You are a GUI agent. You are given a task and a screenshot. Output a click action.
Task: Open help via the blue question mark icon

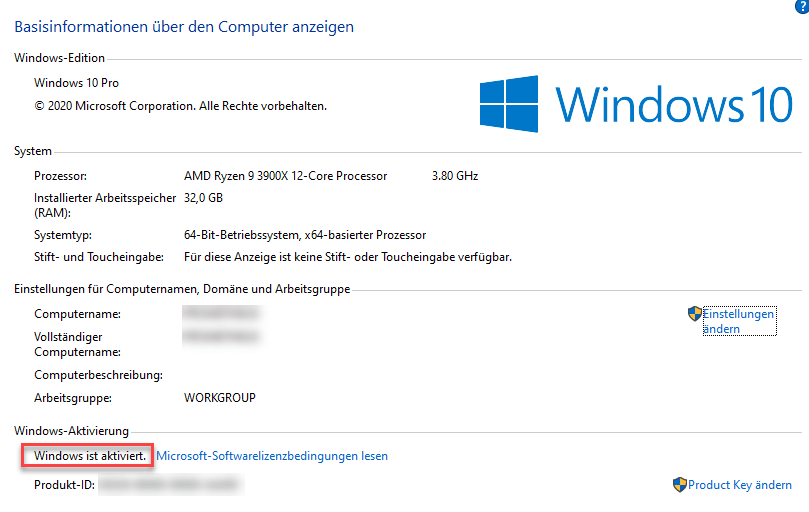[802, 6]
